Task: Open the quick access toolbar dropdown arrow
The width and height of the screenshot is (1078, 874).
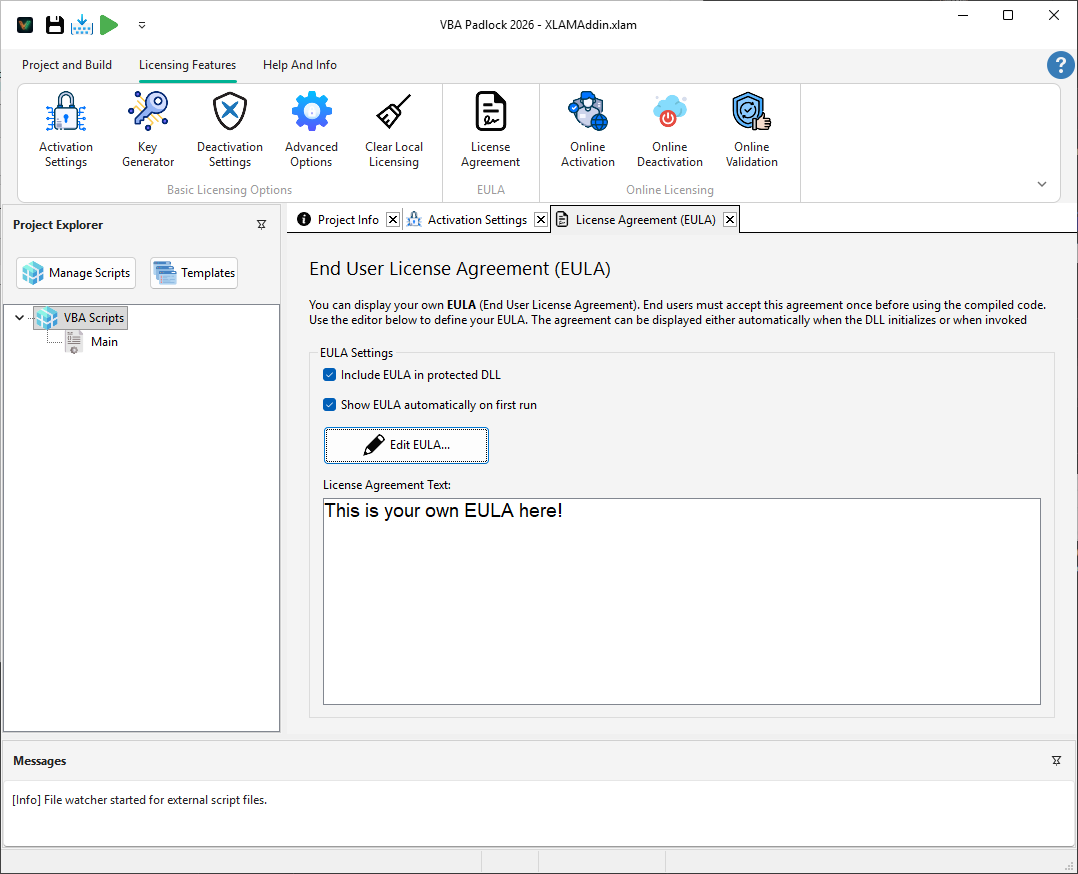Action: pos(141,25)
